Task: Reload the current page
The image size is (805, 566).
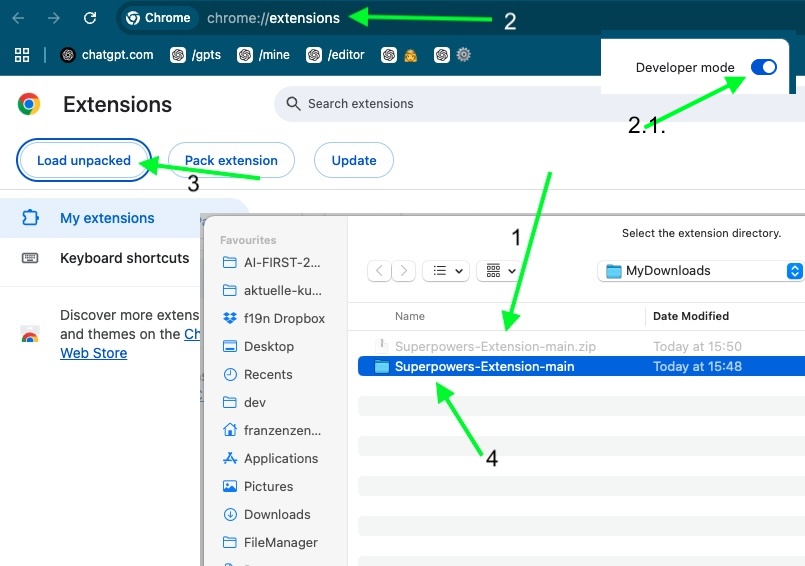Action: click(x=90, y=18)
